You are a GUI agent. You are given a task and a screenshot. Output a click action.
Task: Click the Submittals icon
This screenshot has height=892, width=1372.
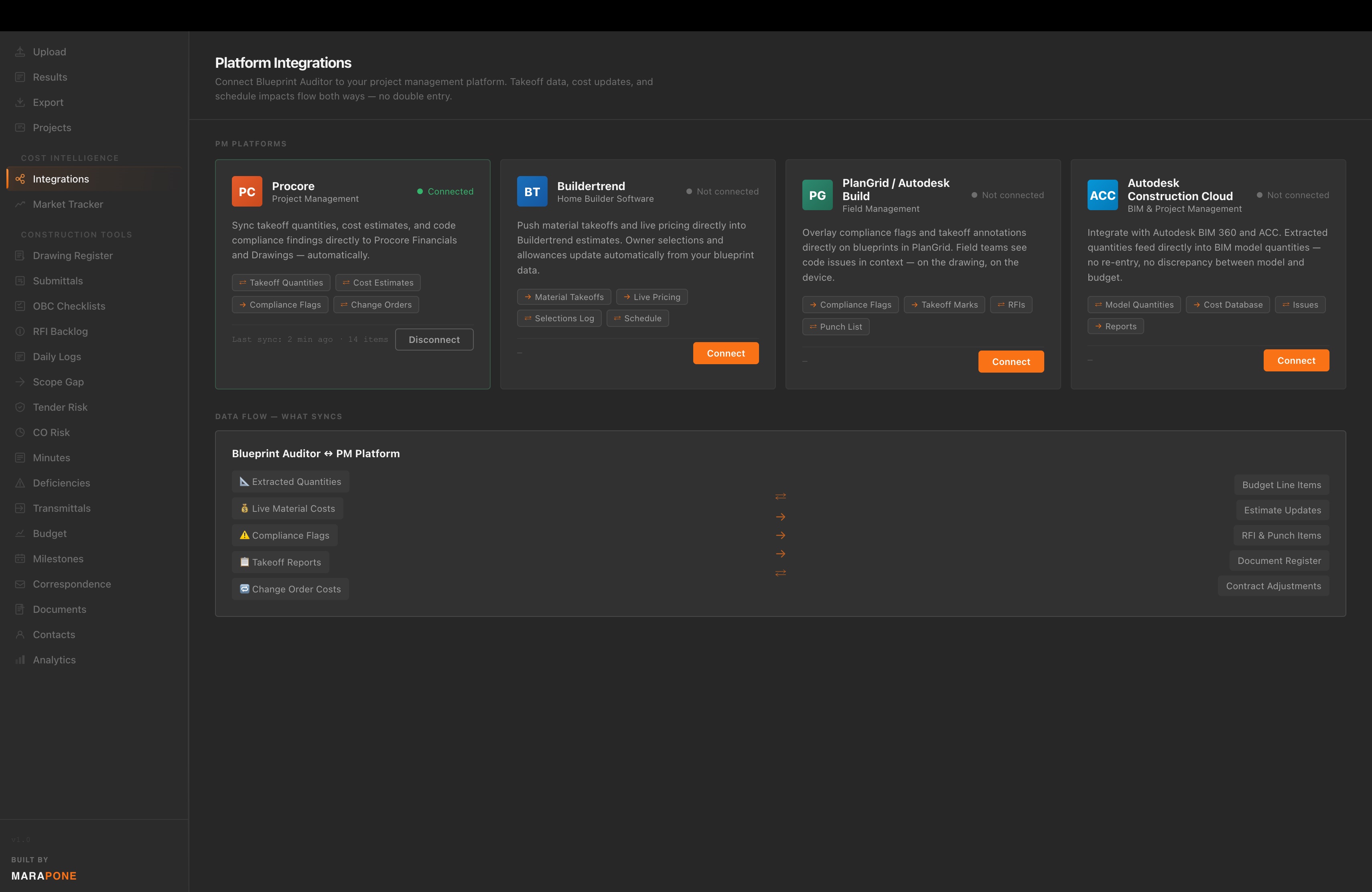point(20,281)
